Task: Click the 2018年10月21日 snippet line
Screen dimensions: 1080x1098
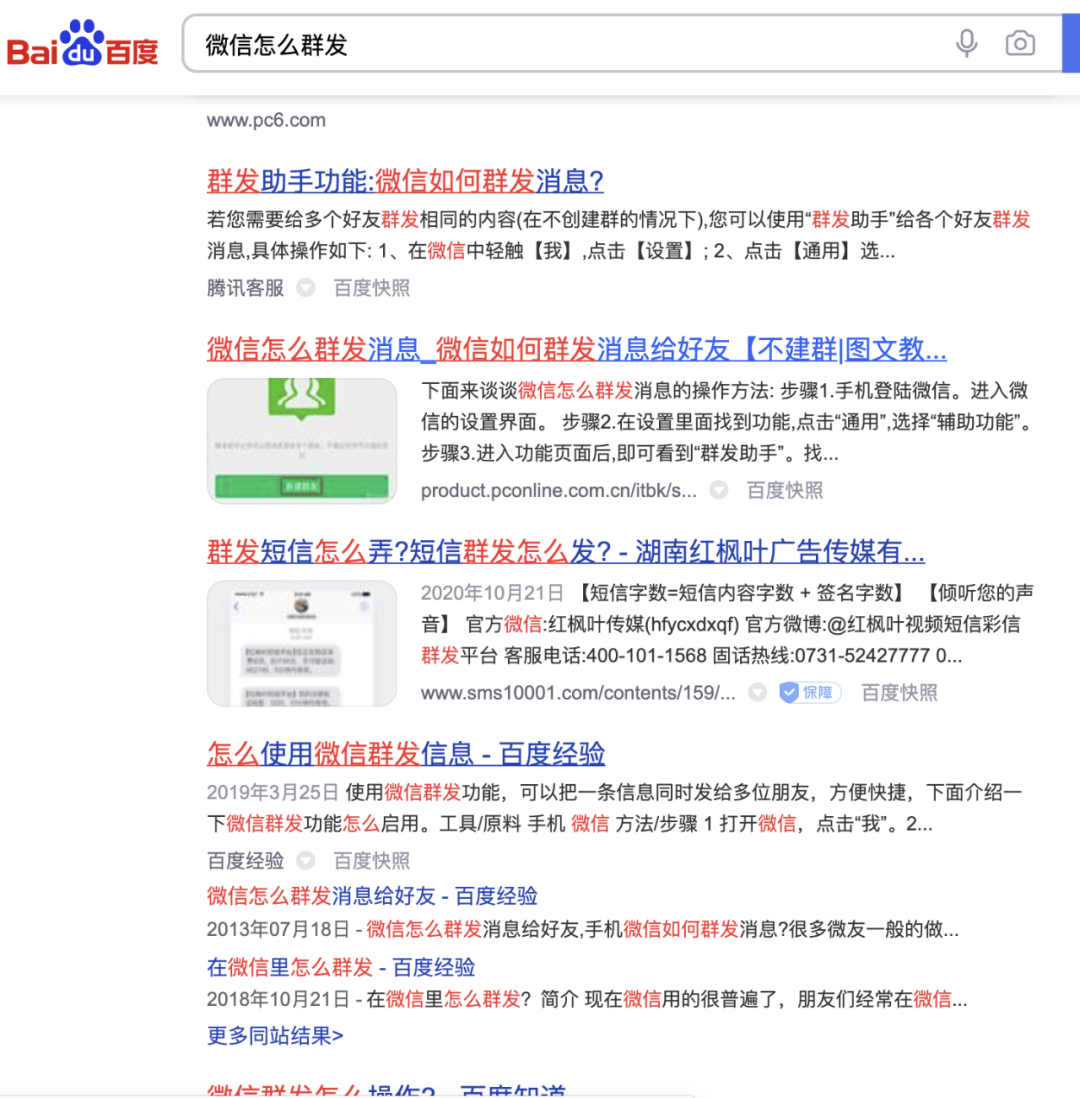Action: tap(587, 999)
